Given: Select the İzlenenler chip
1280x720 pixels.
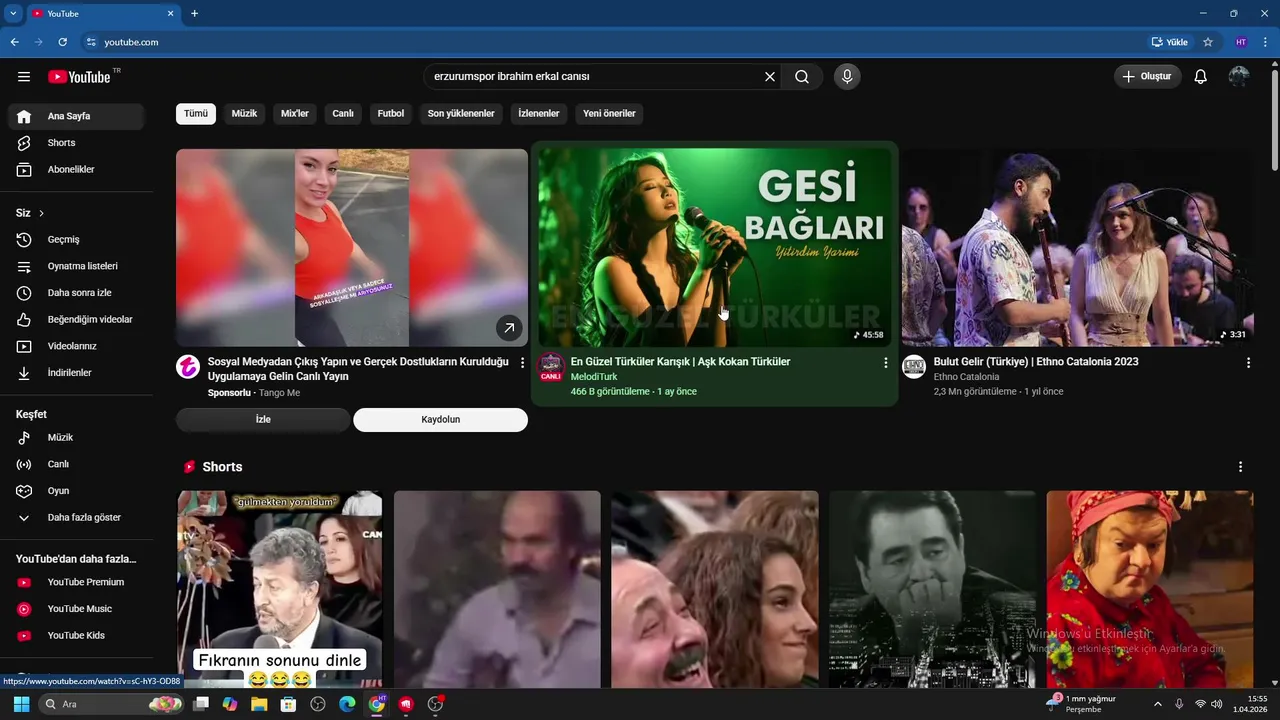Looking at the screenshot, I should pos(539,114).
